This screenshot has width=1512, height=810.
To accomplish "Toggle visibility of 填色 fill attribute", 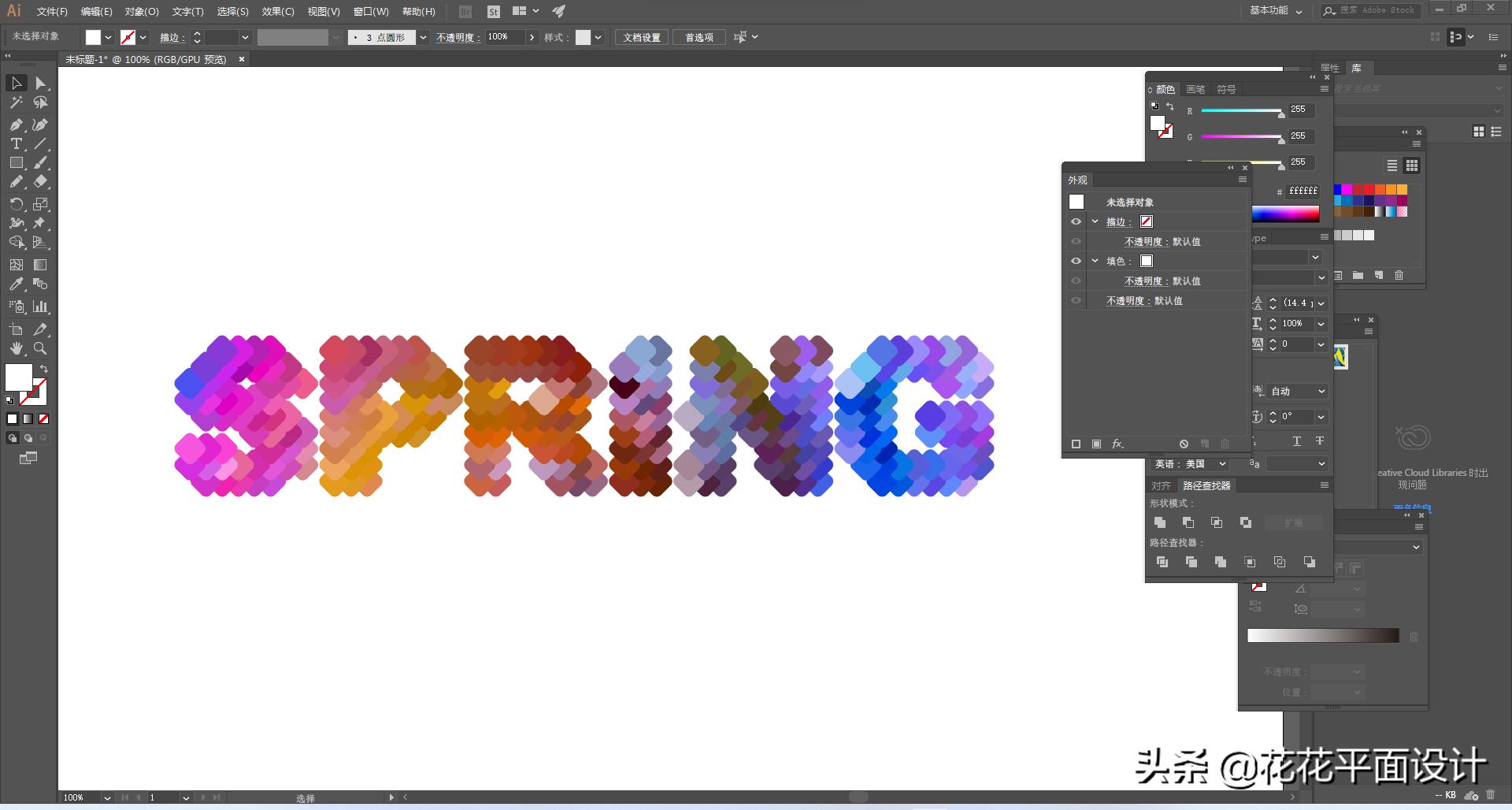I will pos(1076,261).
